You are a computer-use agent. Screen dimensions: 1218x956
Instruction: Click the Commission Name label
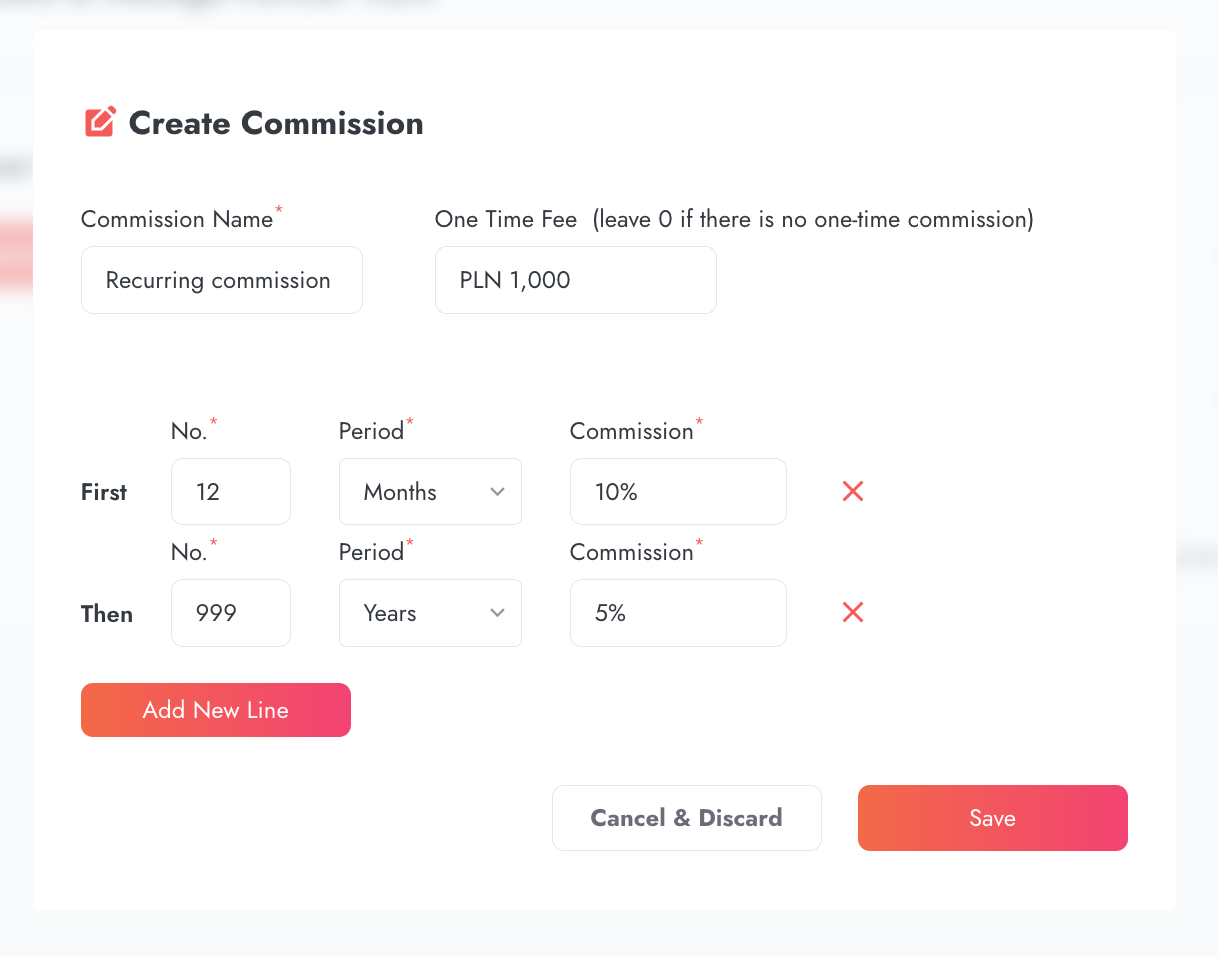[177, 220]
